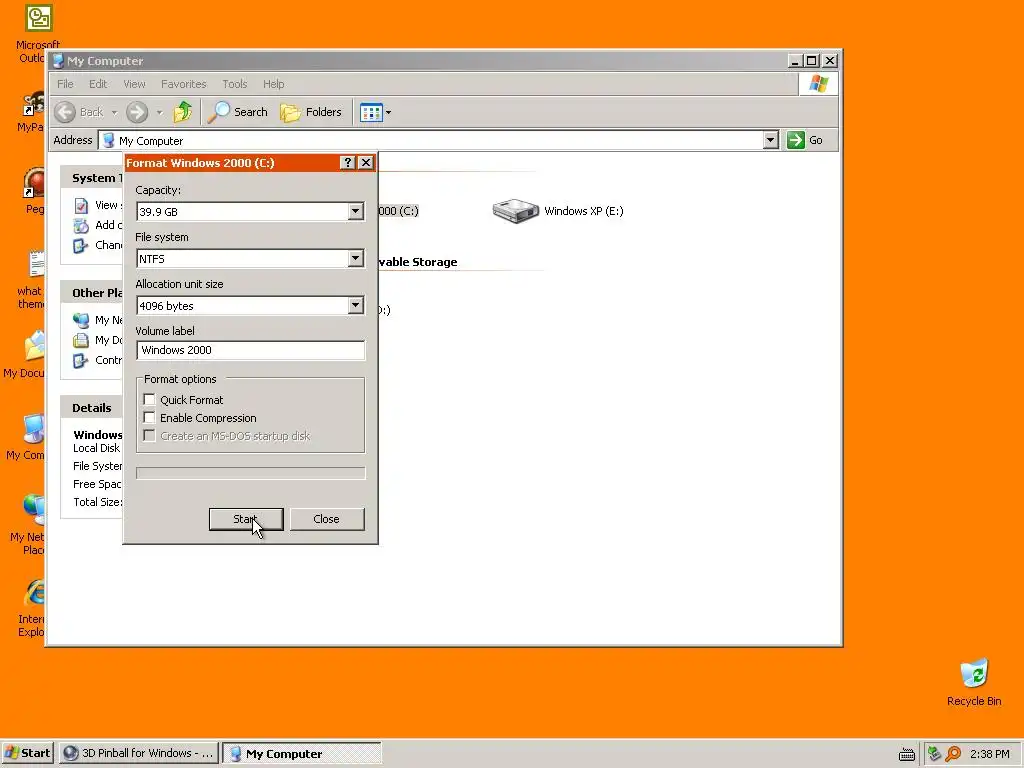Enable the Quick Format checkbox
1024x768 pixels.
pyautogui.click(x=150, y=400)
